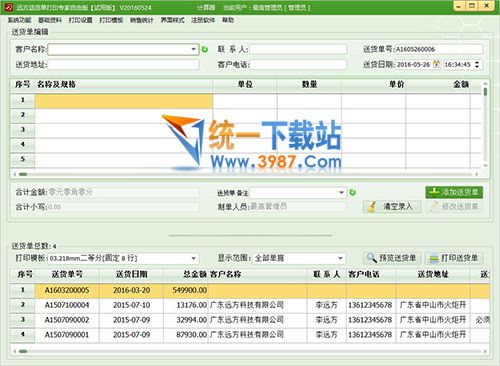This screenshot has width=500, height=366.
Task: Expand the 送货单备注 combo box
Action: [341, 192]
